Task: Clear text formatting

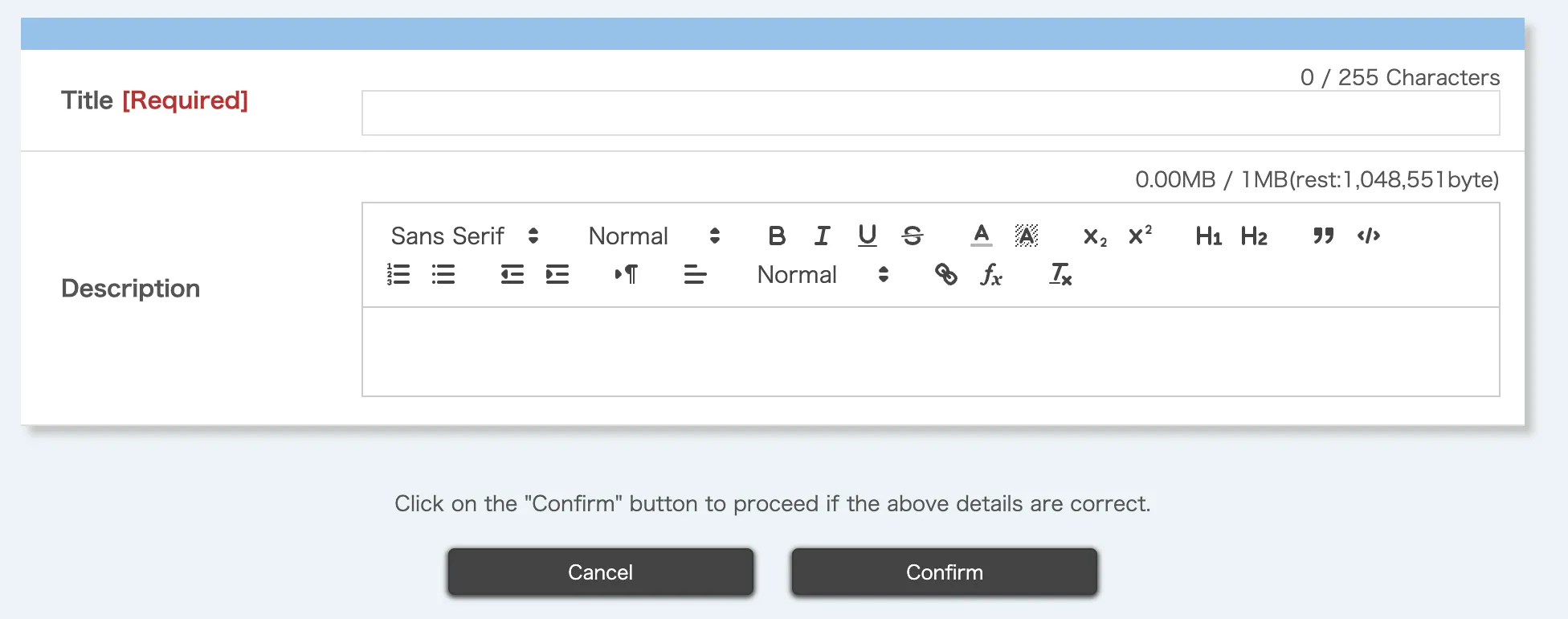Action: coord(1060,275)
